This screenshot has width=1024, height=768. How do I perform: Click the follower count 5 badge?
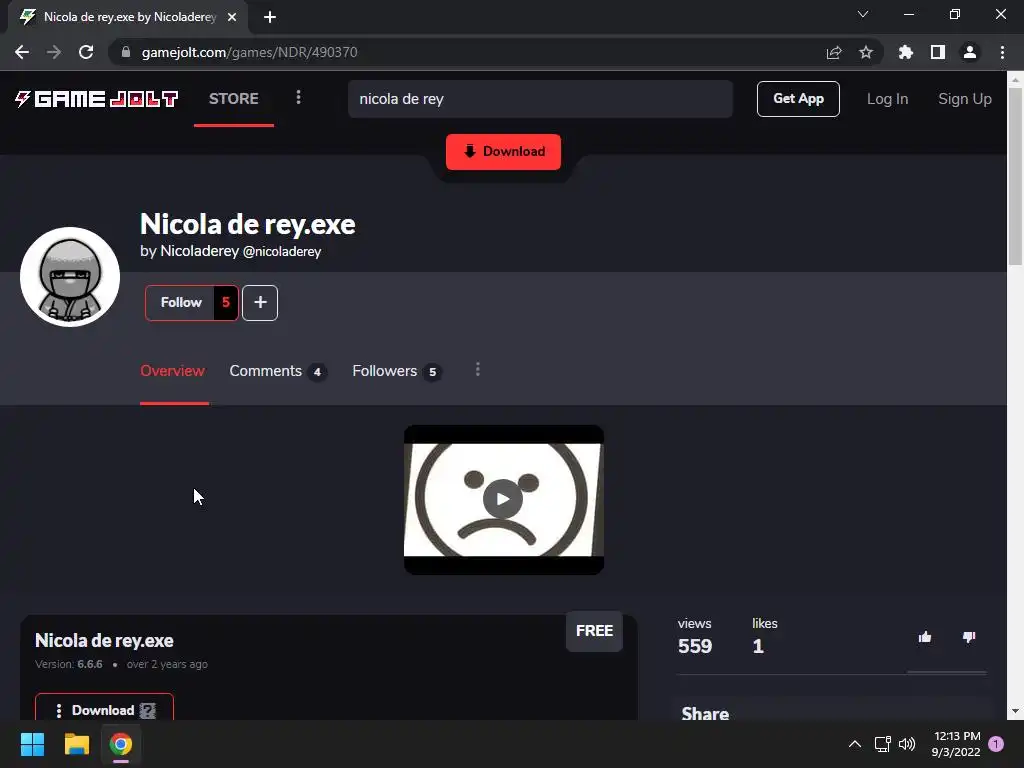click(x=226, y=302)
